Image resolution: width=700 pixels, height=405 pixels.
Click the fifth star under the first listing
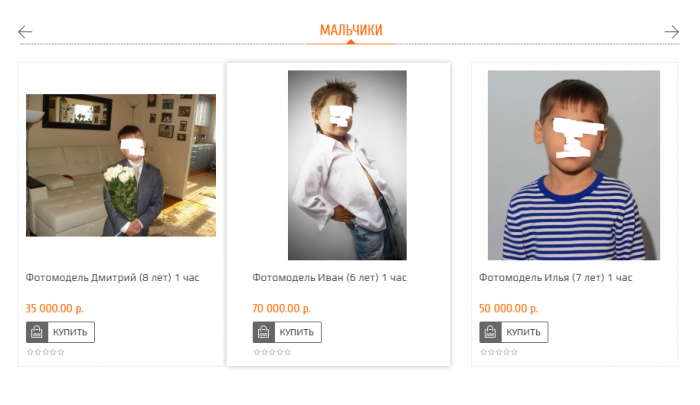tap(61, 352)
